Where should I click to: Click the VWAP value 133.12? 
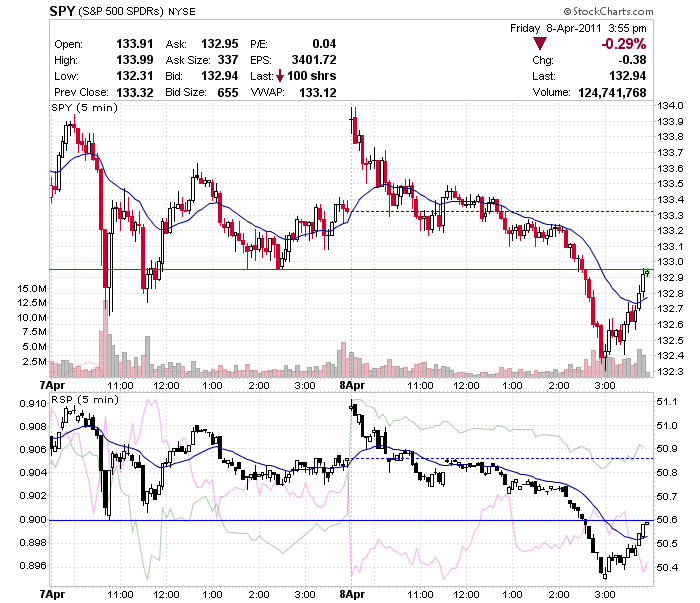tap(317, 92)
